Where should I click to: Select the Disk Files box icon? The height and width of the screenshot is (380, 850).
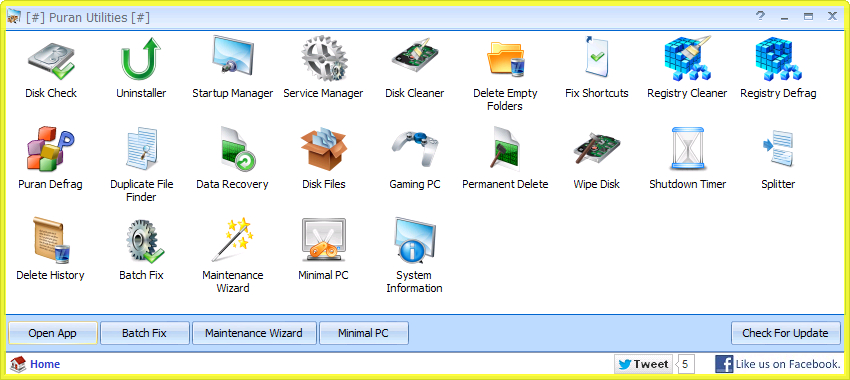[x=324, y=150]
